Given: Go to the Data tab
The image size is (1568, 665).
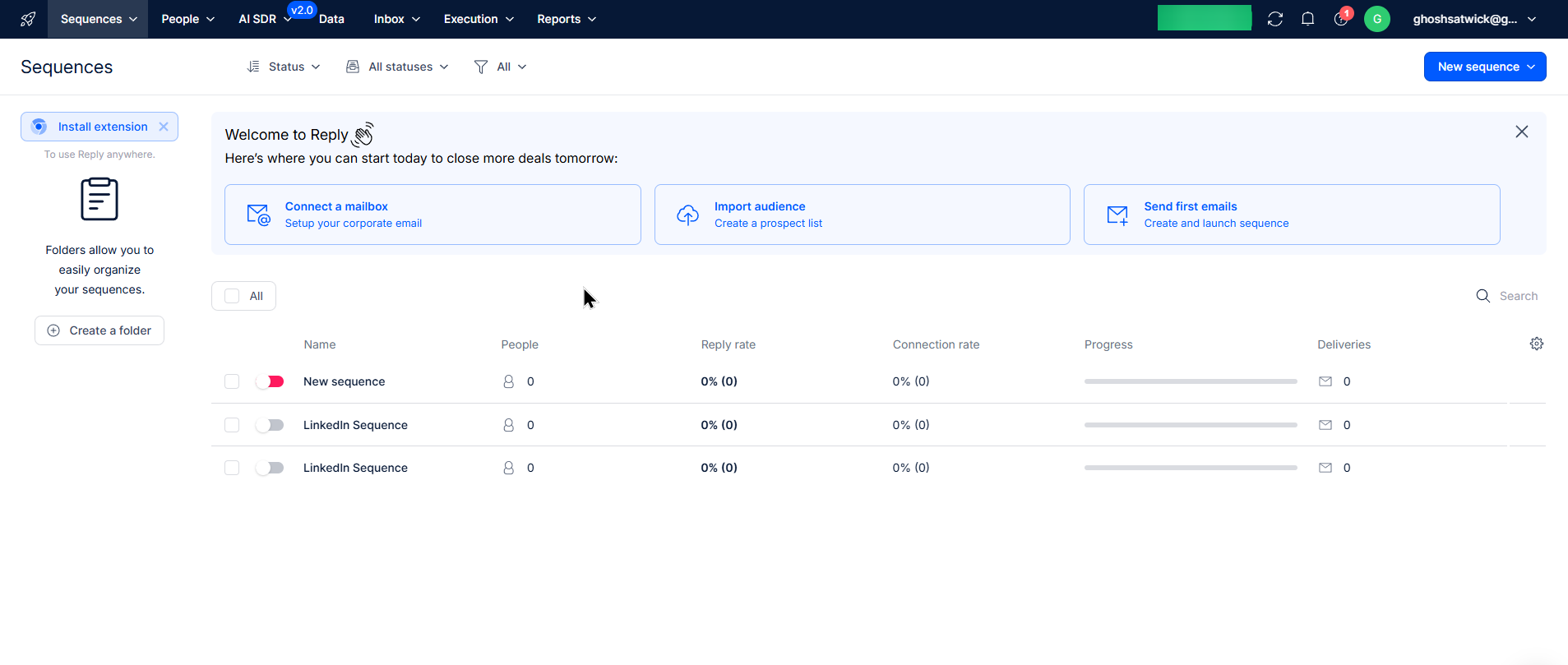Looking at the screenshot, I should [331, 19].
